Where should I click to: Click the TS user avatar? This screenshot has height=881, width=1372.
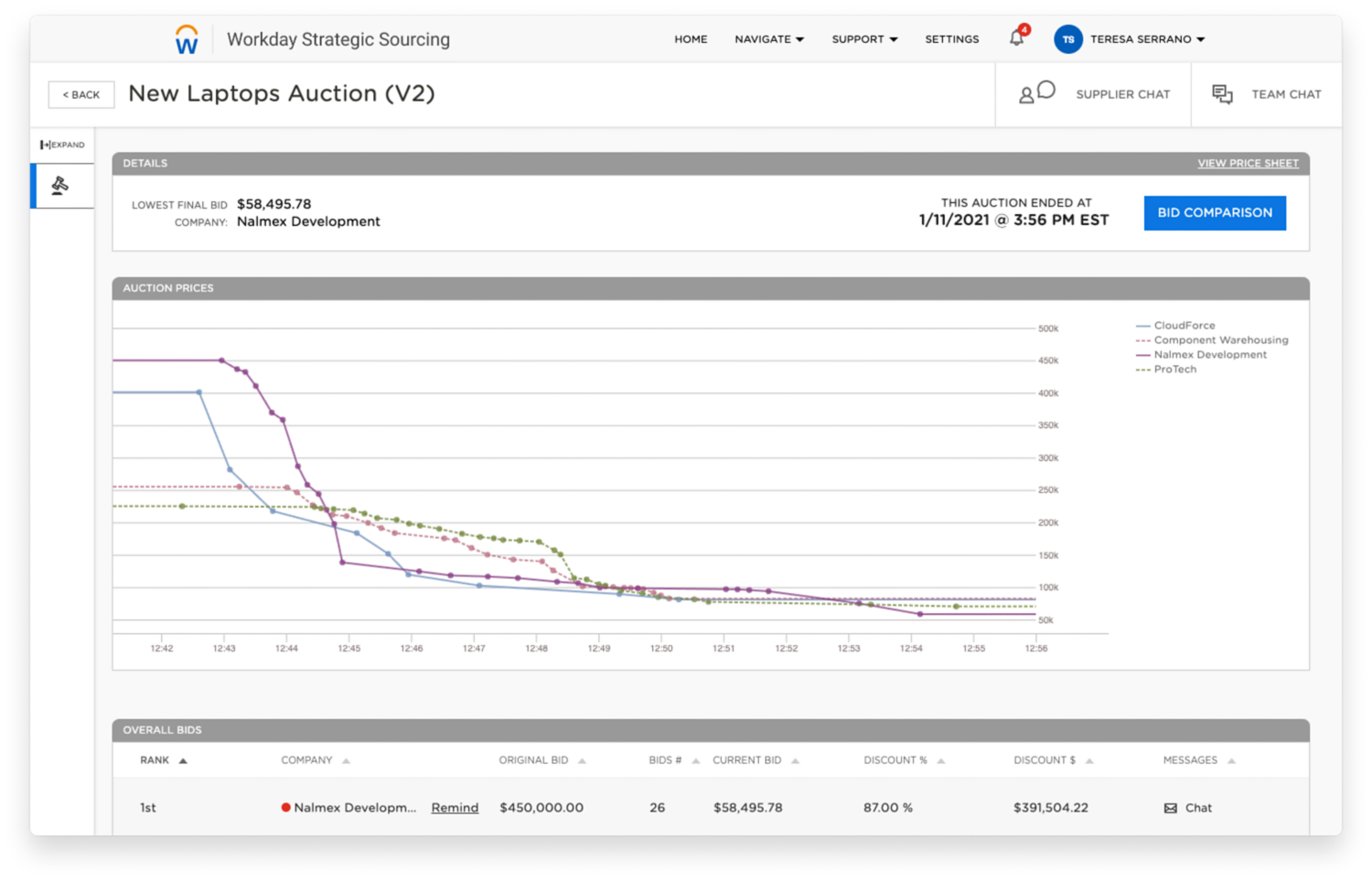[1067, 39]
